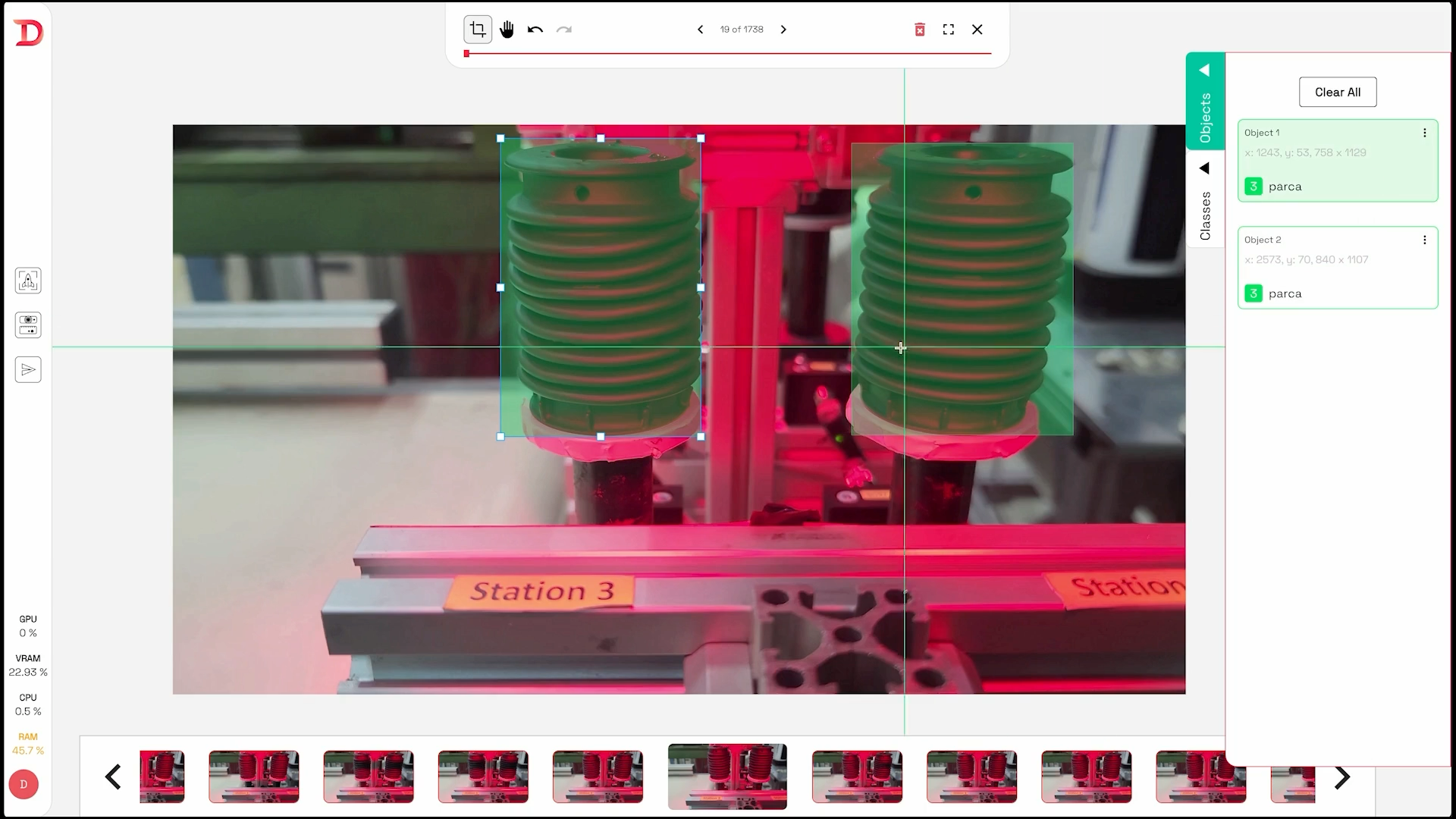
Task: Open the training rocket icon in sidebar
Action: click(28, 281)
